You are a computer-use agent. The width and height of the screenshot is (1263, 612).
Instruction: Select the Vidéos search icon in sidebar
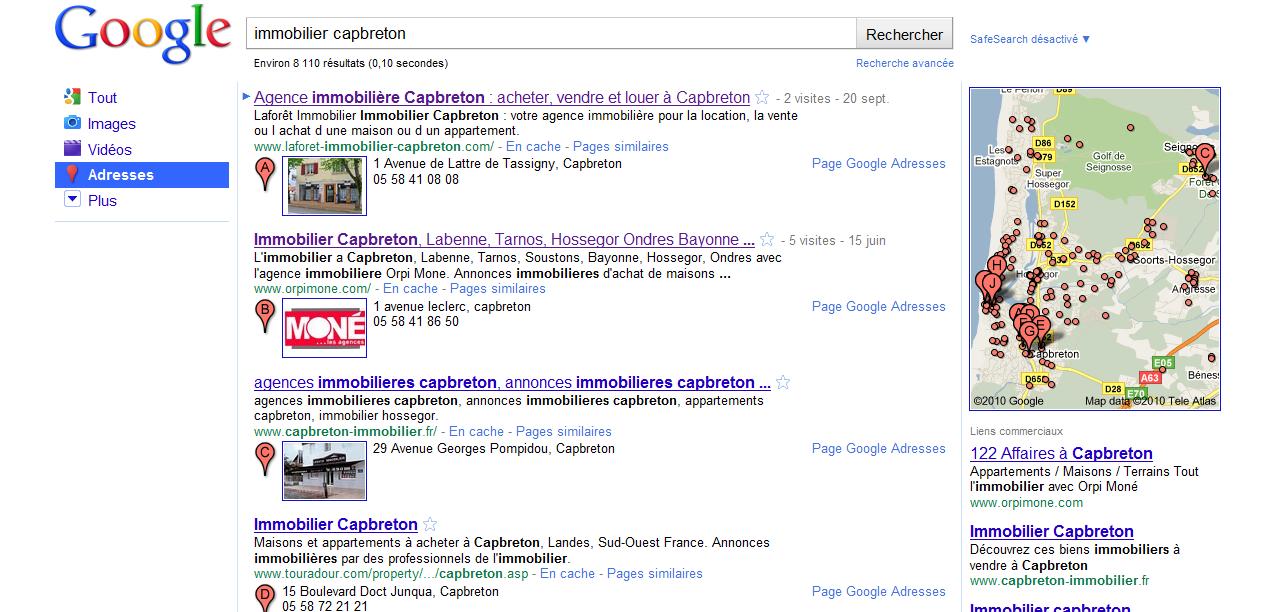[72, 149]
